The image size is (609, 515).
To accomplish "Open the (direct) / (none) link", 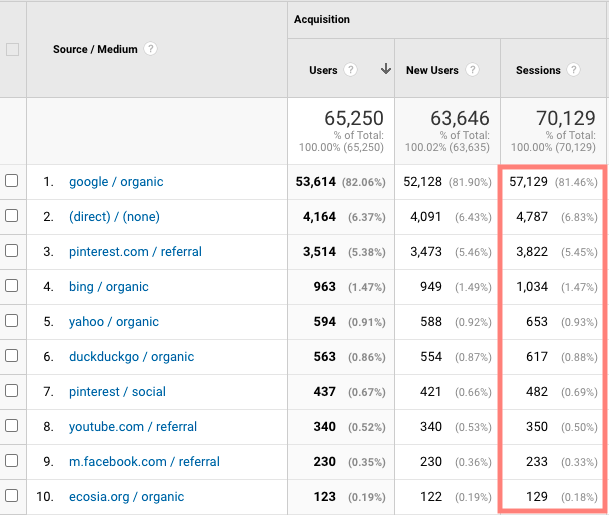I will tap(114, 217).
